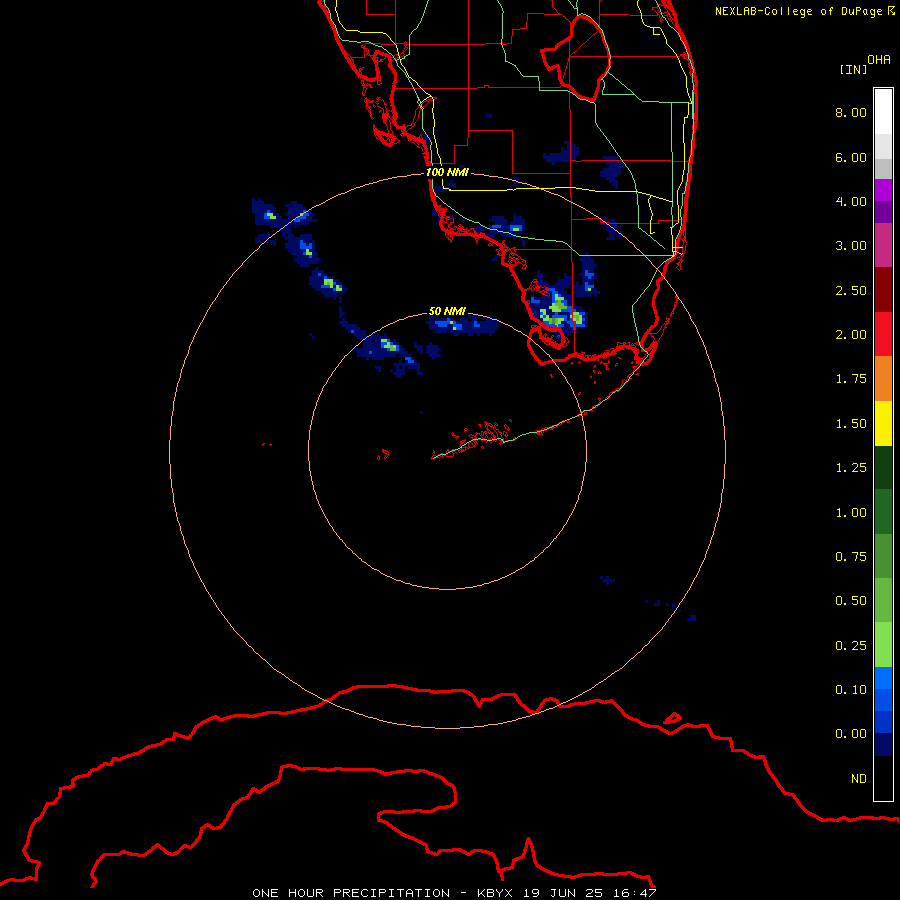Pick the black swatch beside ND
The height and width of the screenshot is (900, 900).
tap(883, 778)
